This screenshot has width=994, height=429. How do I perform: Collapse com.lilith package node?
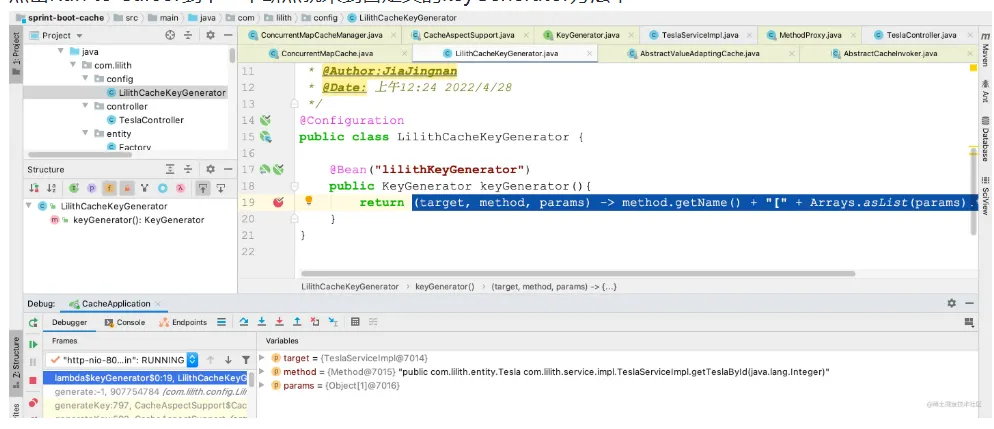click(x=73, y=65)
